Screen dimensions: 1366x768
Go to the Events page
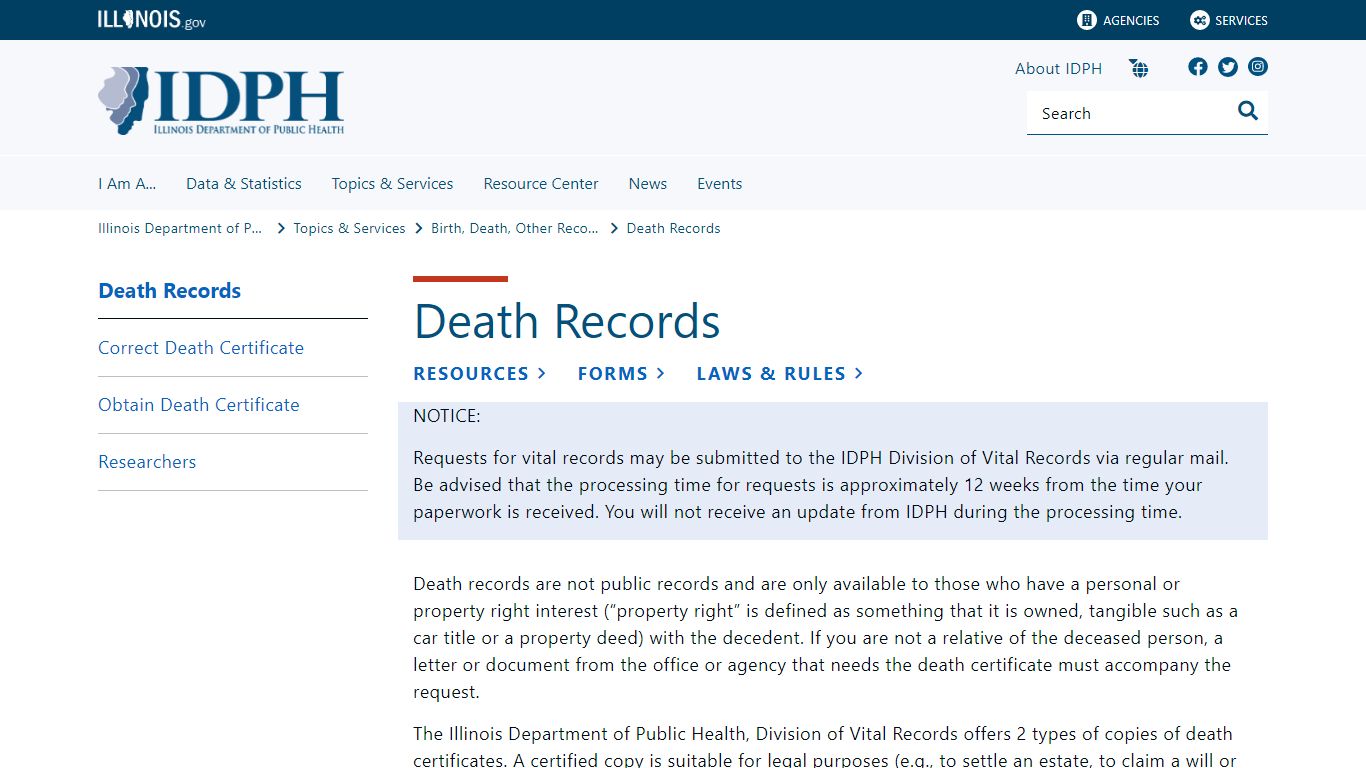(720, 184)
